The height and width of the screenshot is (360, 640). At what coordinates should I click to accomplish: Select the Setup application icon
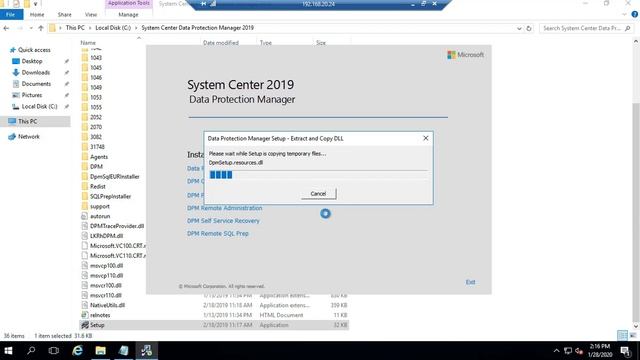pos(85,325)
